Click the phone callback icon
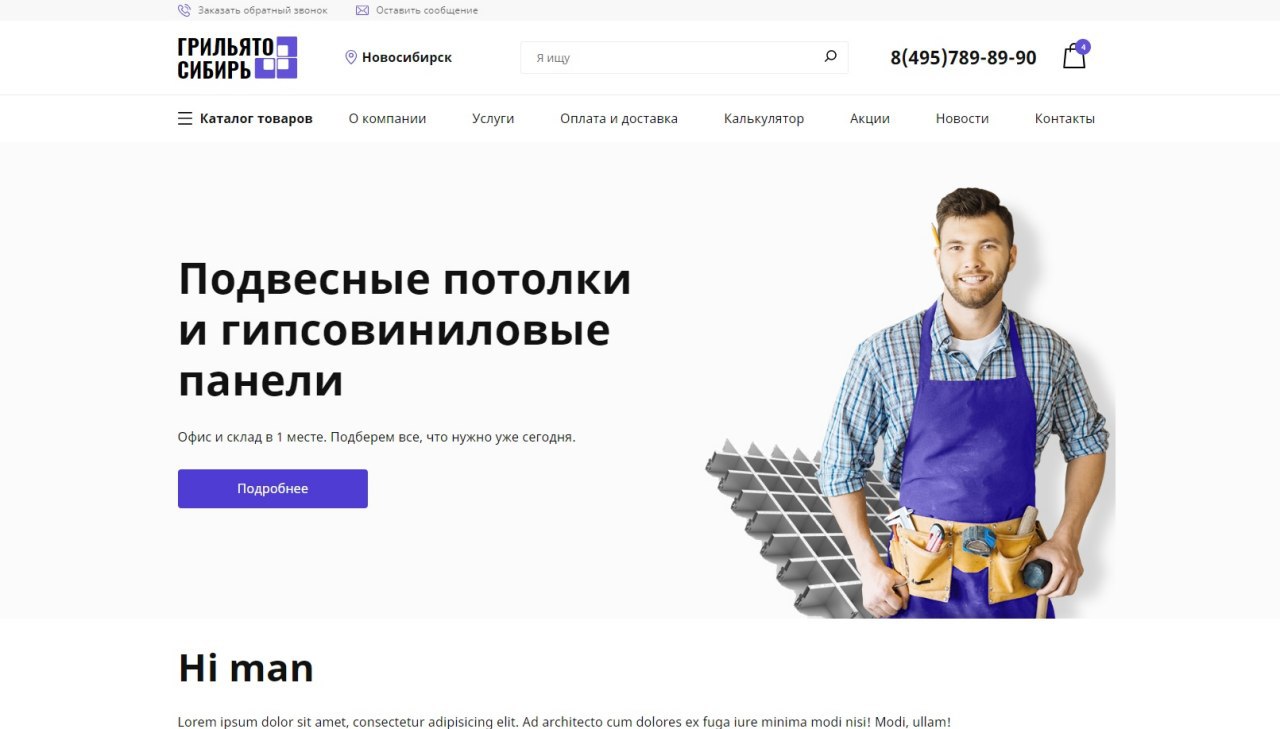1280x729 pixels. coord(184,10)
